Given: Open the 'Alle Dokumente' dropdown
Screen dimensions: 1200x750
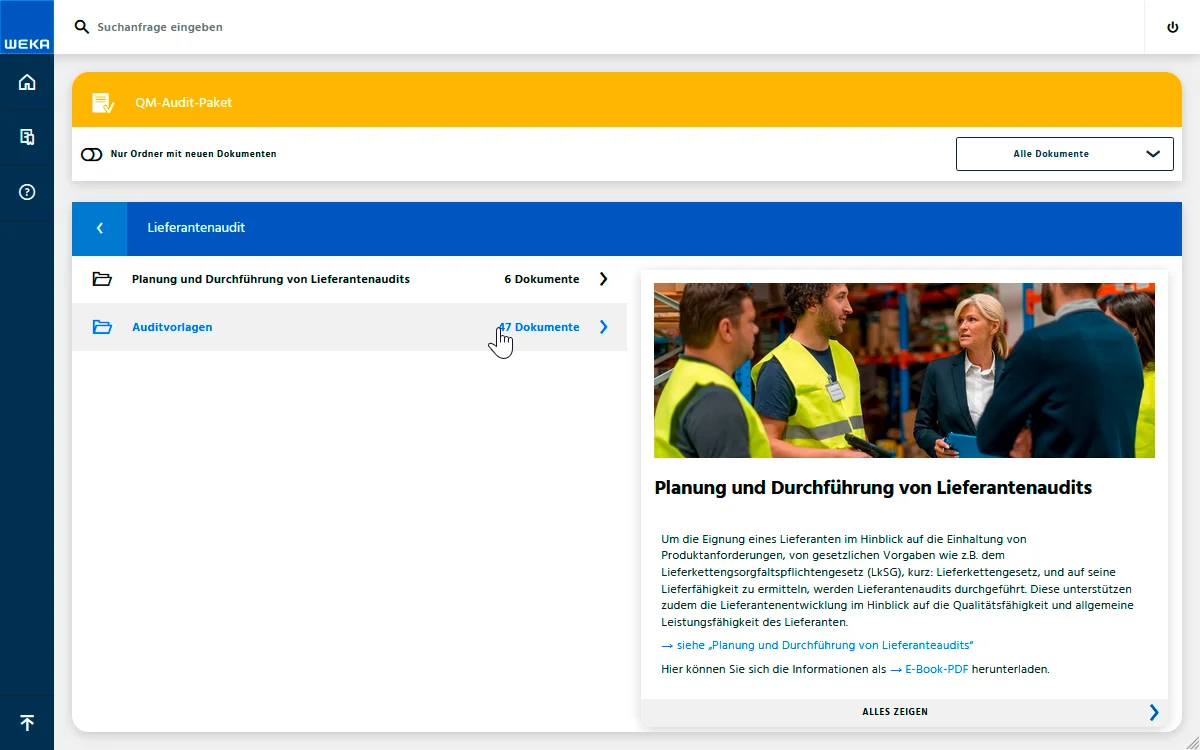Looking at the screenshot, I should pos(1064,154).
